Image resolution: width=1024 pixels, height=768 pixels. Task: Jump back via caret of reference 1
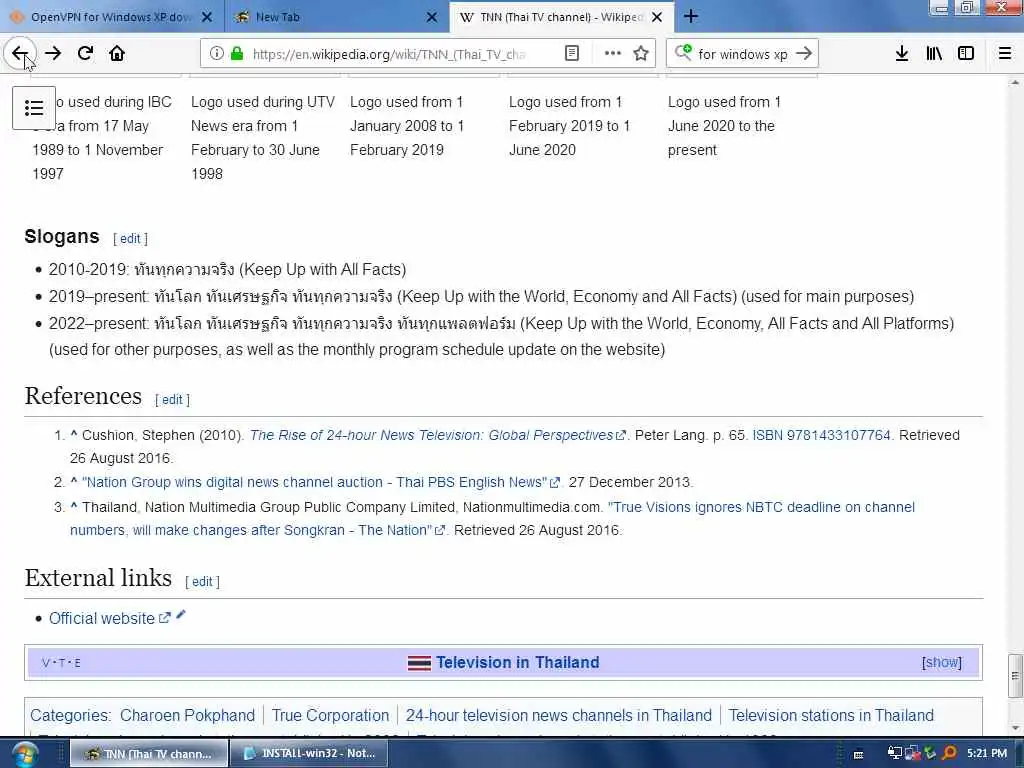tap(74, 434)
